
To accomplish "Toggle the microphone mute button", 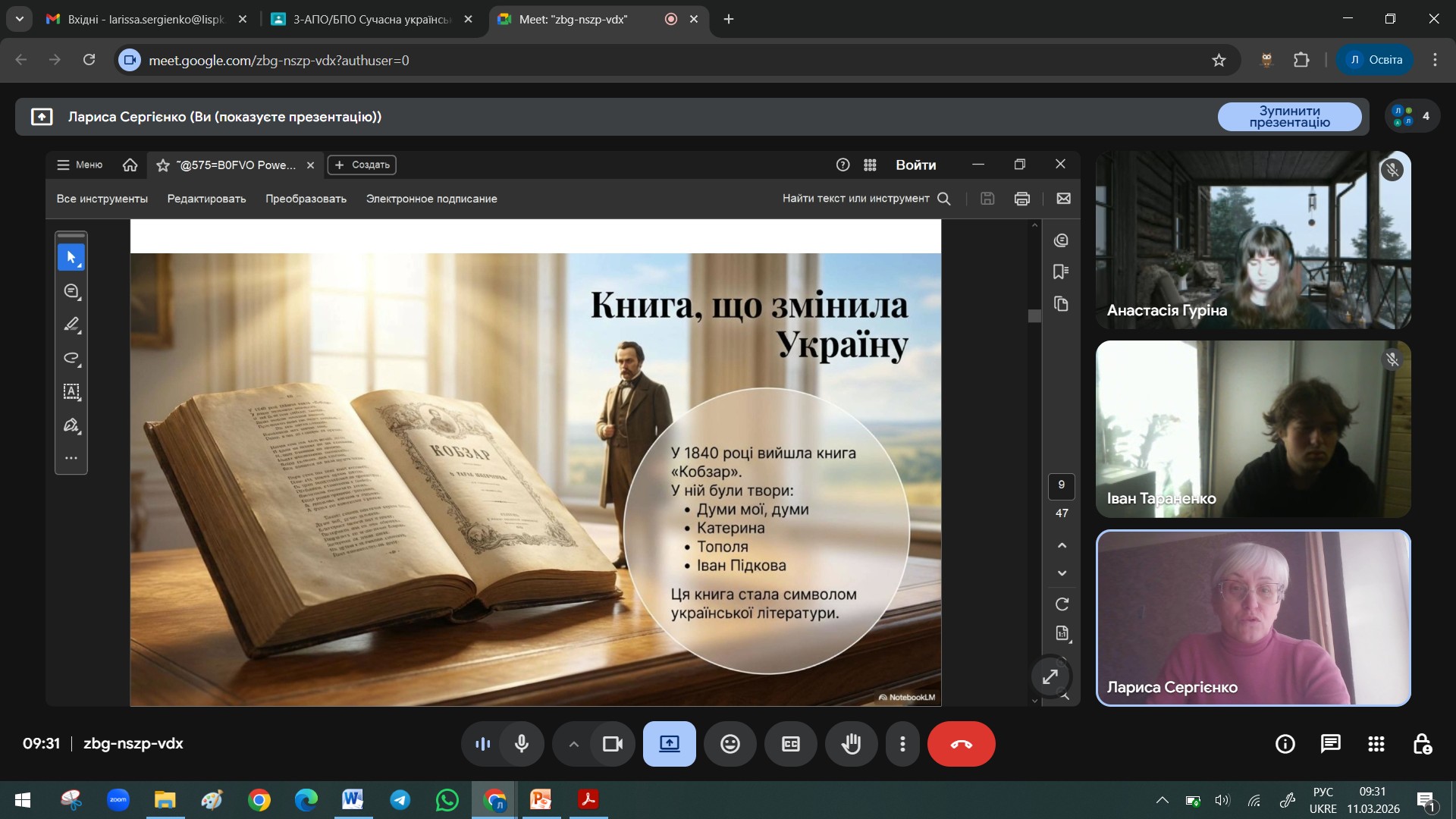I will point(521,744).
